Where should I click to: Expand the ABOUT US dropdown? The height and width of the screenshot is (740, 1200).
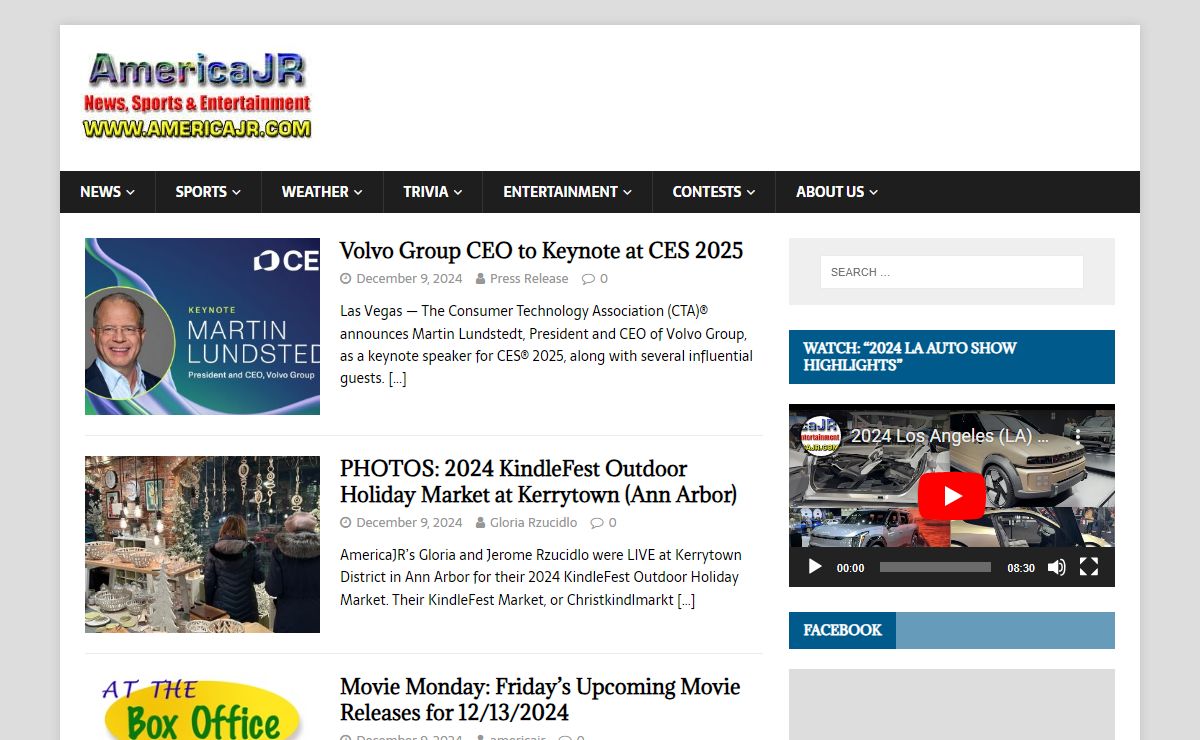coord(836,192)
